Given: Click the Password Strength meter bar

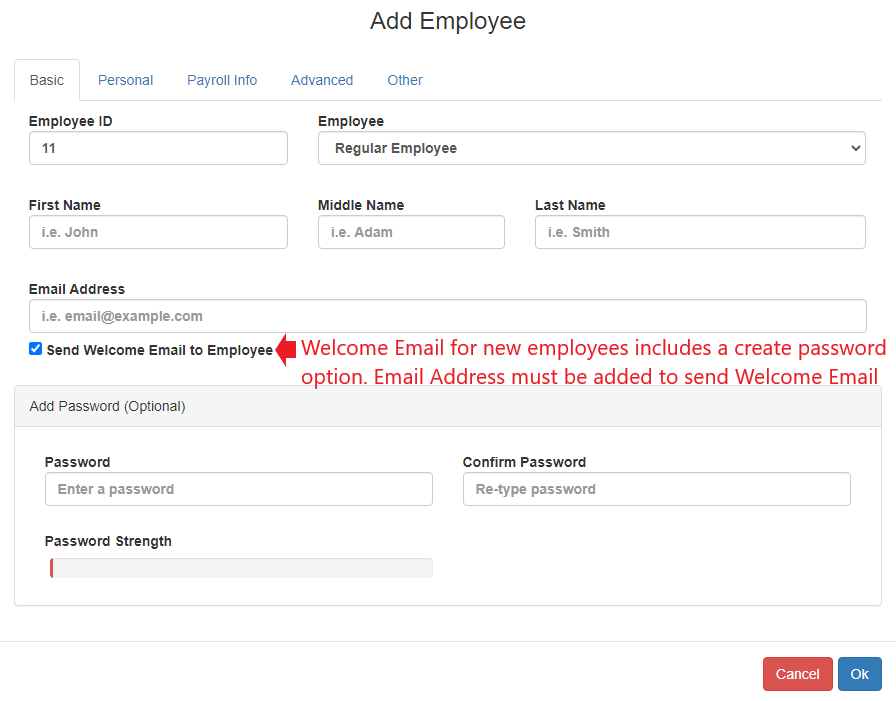Looking at the screenshot, I should tap(240, 568).
